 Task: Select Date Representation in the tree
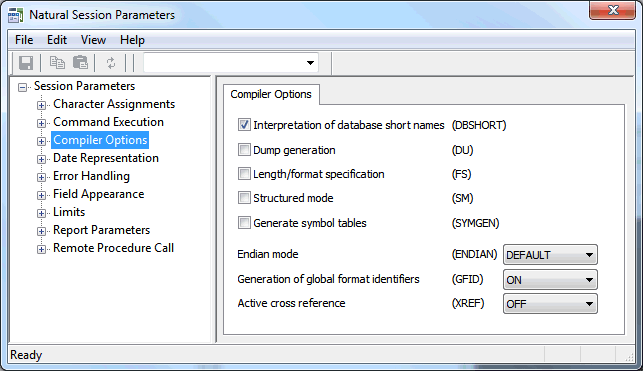[106, 158]
